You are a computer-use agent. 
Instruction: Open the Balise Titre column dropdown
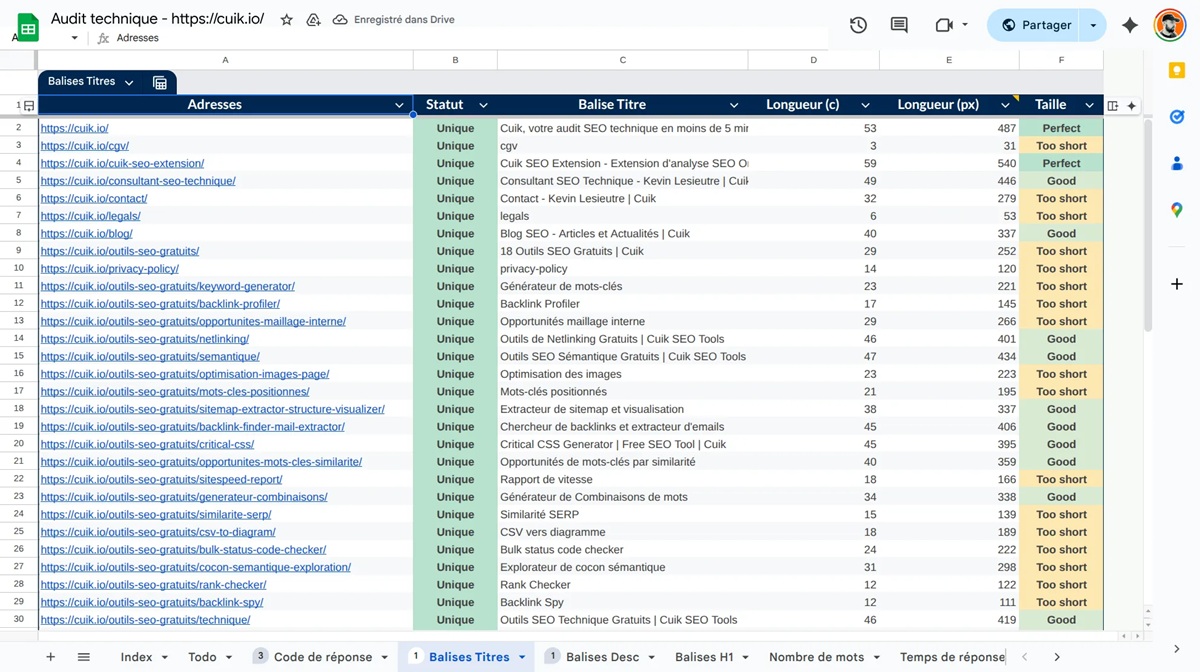coord(734,105)
